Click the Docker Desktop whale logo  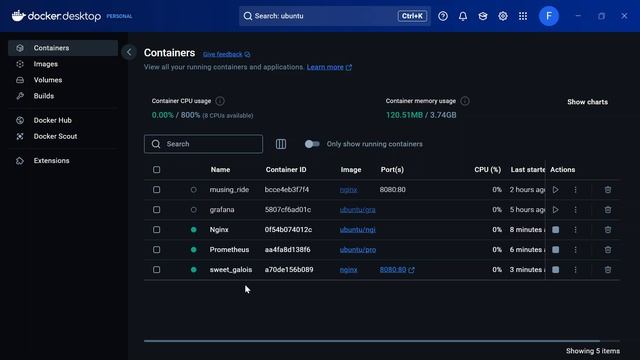coord(19,16)
